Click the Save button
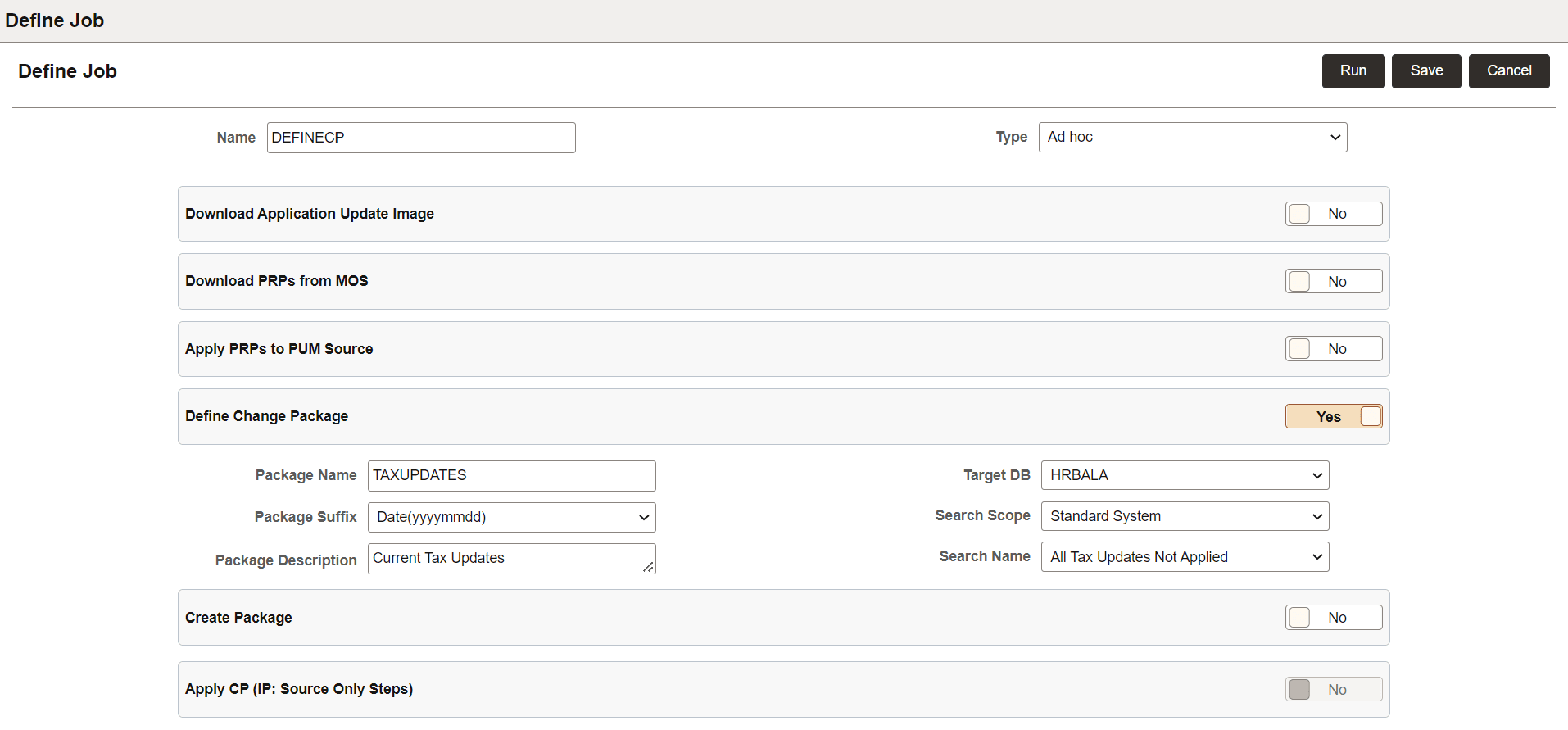Viewport: 1568px width, 730px height. tap(1426, 71)
